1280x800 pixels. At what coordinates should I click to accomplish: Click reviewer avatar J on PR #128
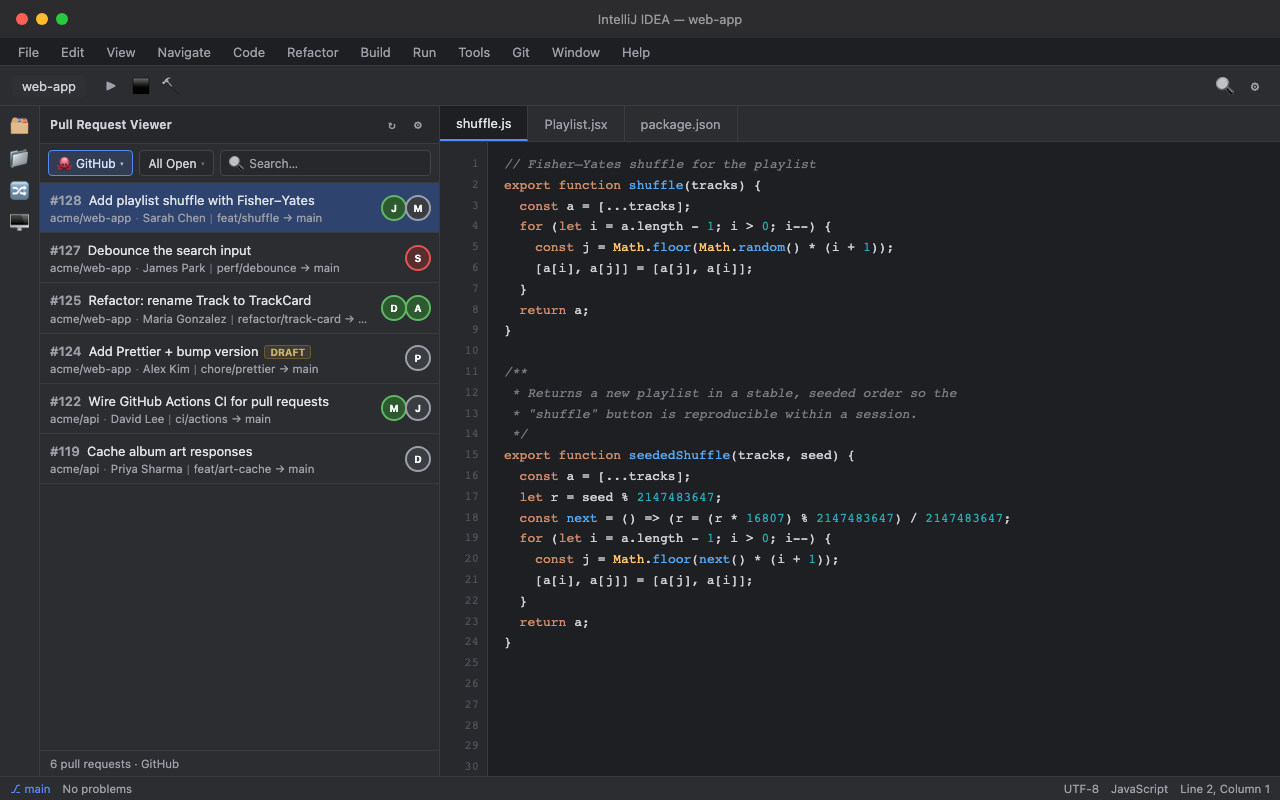pyautogui.click(x=394, y=208)
